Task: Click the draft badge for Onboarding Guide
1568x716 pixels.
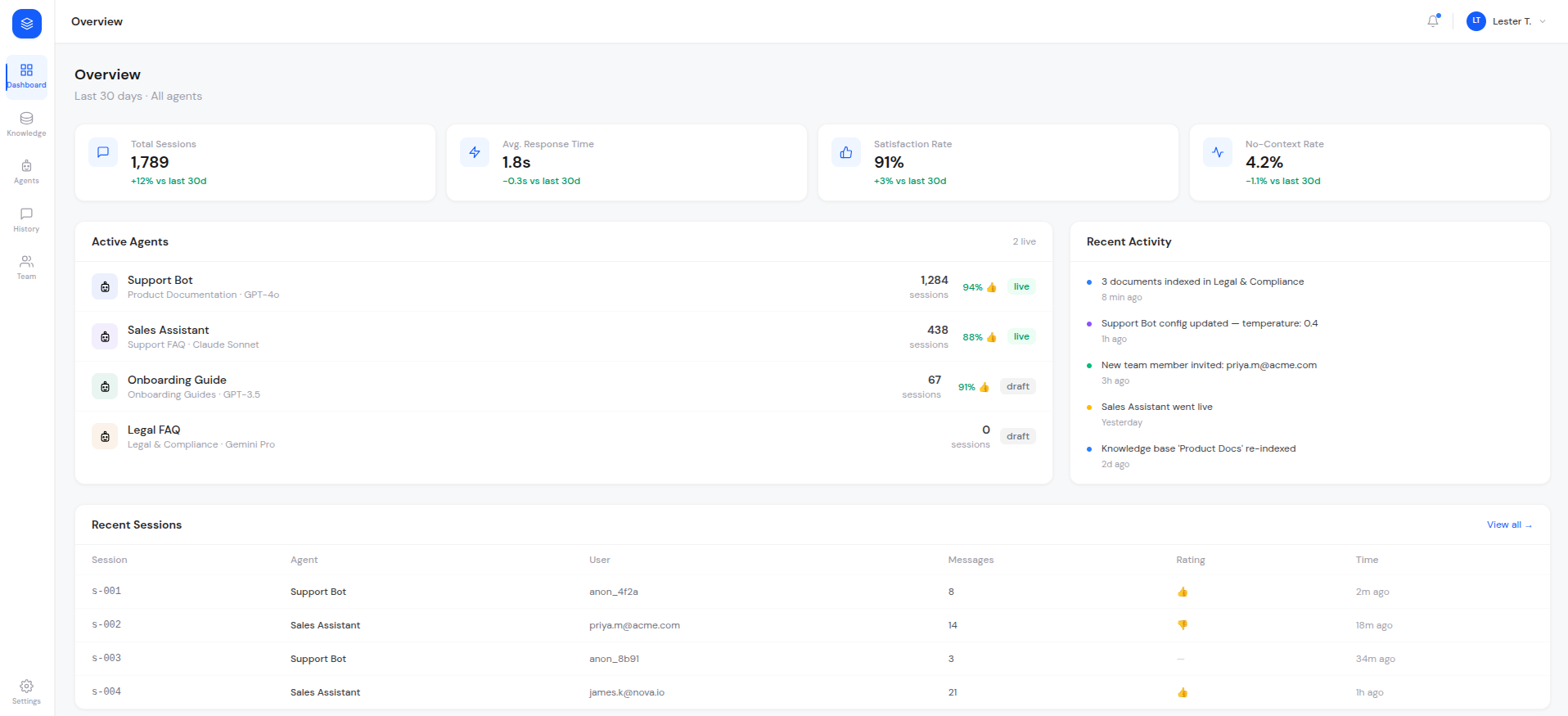Action: click(1018, 386)
